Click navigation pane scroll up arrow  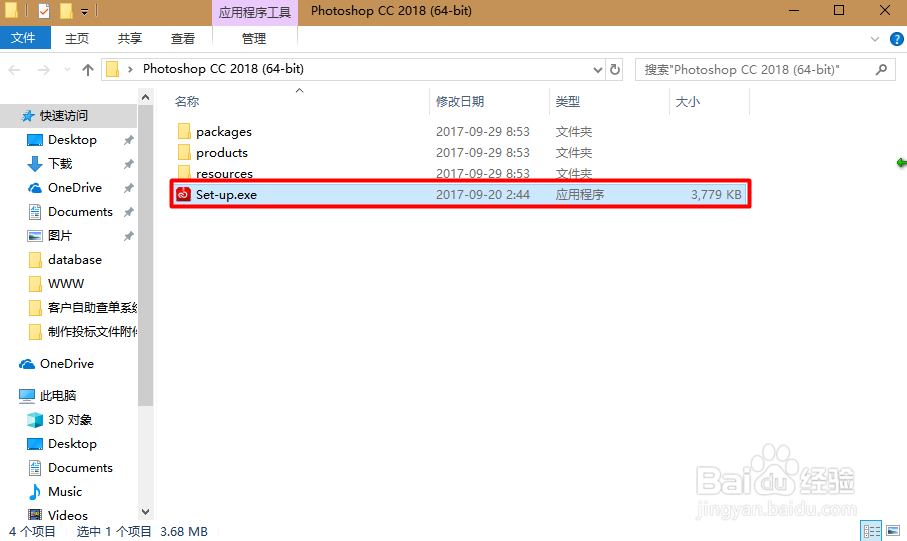146,97
